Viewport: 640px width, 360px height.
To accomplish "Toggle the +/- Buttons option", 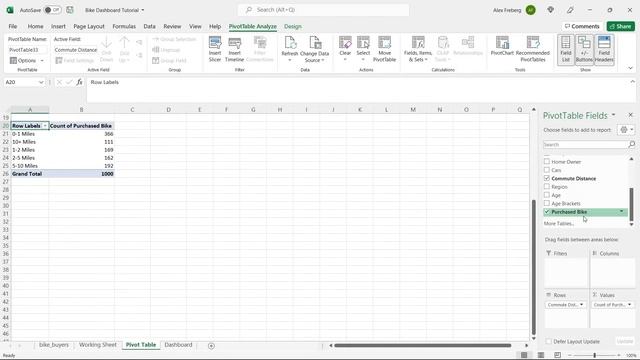I will (x=584, y=49).
